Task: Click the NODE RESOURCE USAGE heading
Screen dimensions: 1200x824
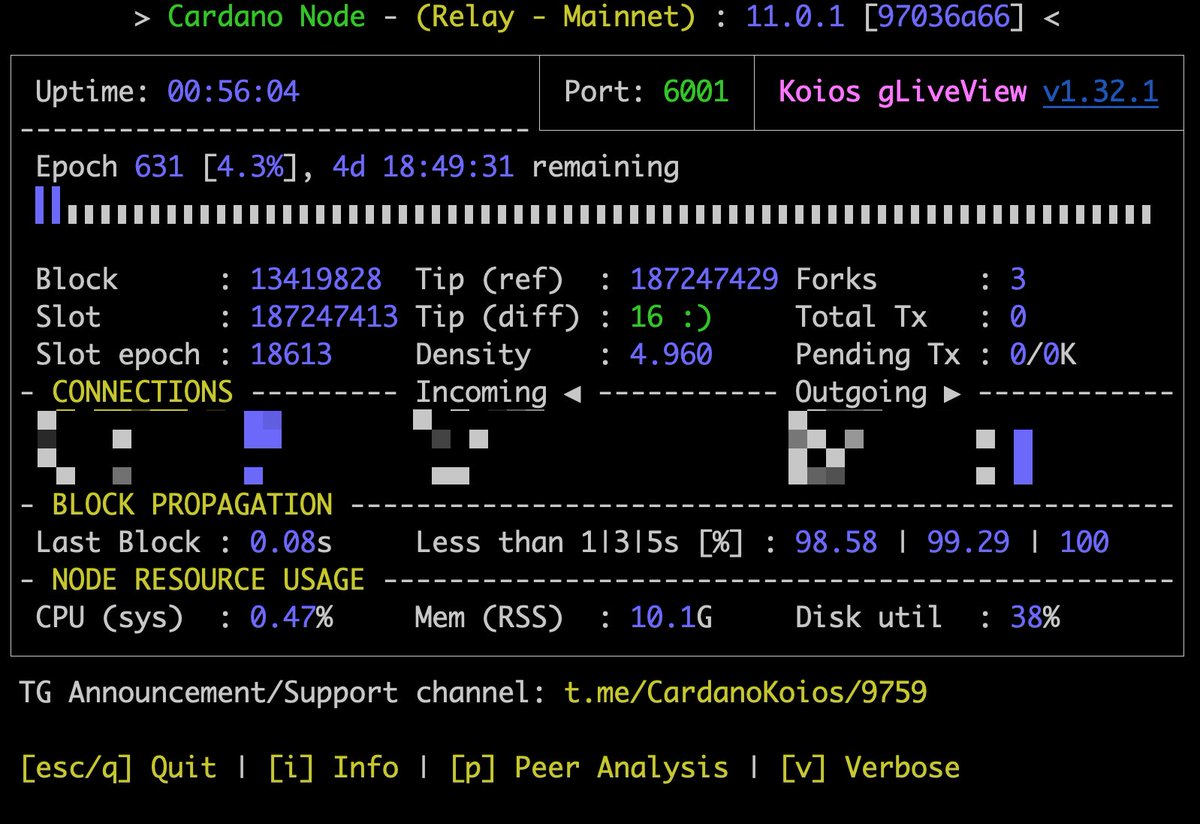Action: click(208, 580)
